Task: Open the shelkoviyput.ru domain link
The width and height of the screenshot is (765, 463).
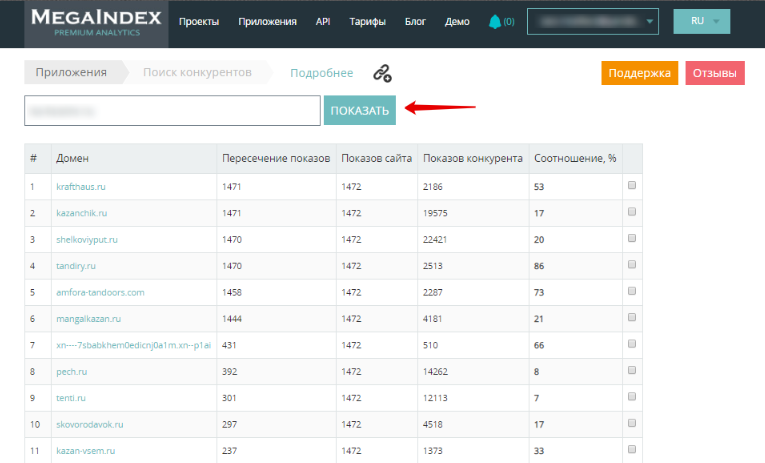Action: click(x=87, y=240)
